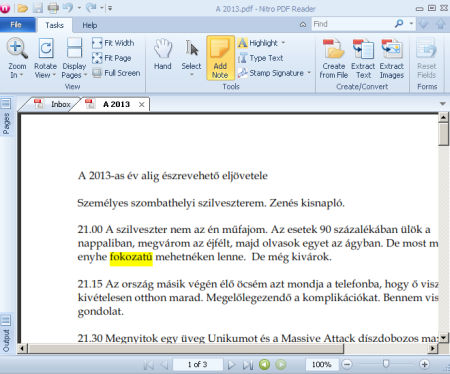Go to the previous page

(164, 365)
